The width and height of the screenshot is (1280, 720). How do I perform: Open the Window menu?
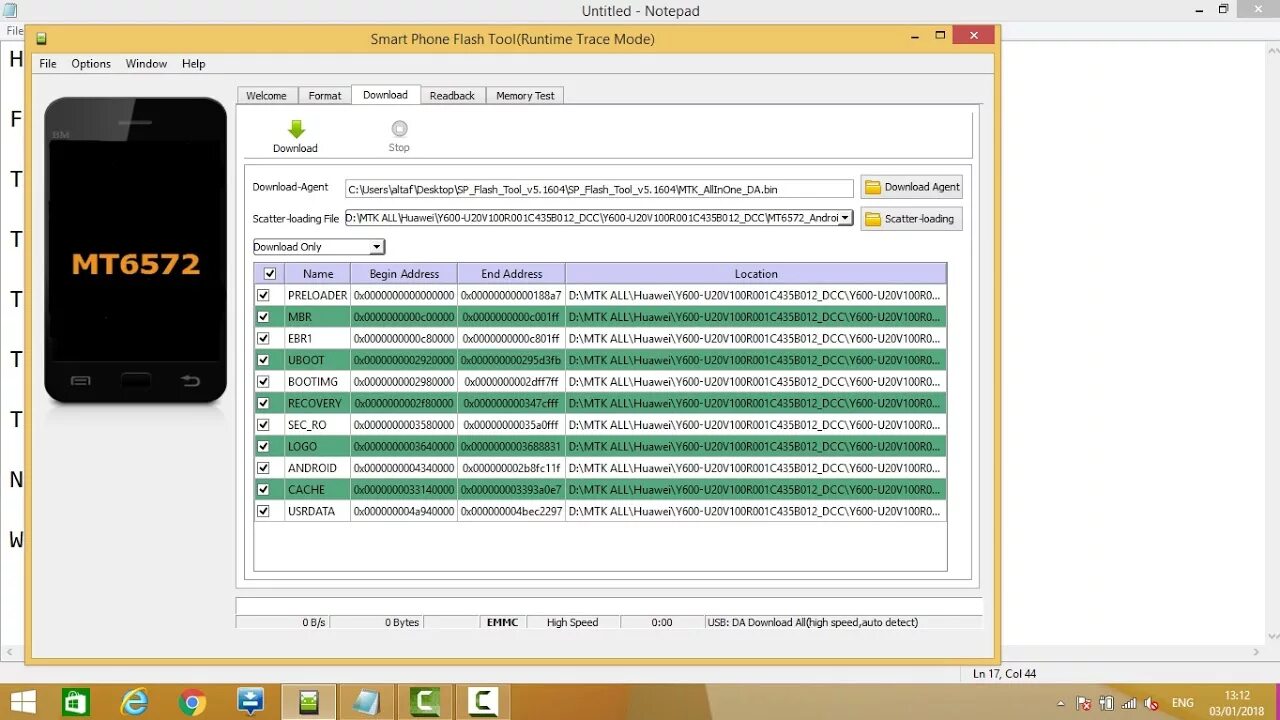tap(146, 63)
